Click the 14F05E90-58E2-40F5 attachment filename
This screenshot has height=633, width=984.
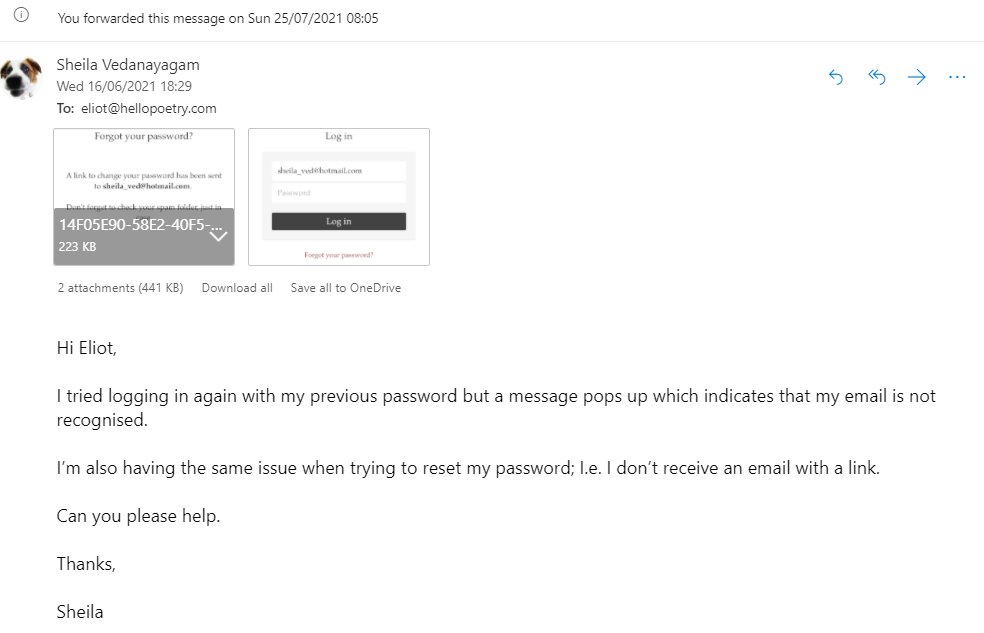tap(141, 225)
